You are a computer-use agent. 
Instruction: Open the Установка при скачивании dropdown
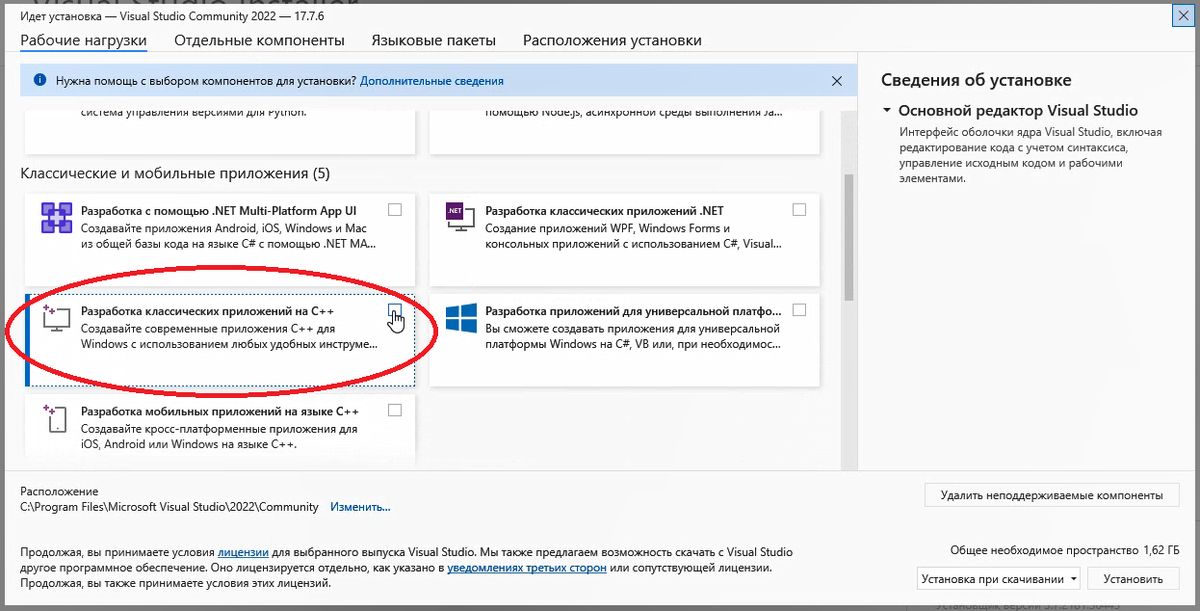point(1000,578)
